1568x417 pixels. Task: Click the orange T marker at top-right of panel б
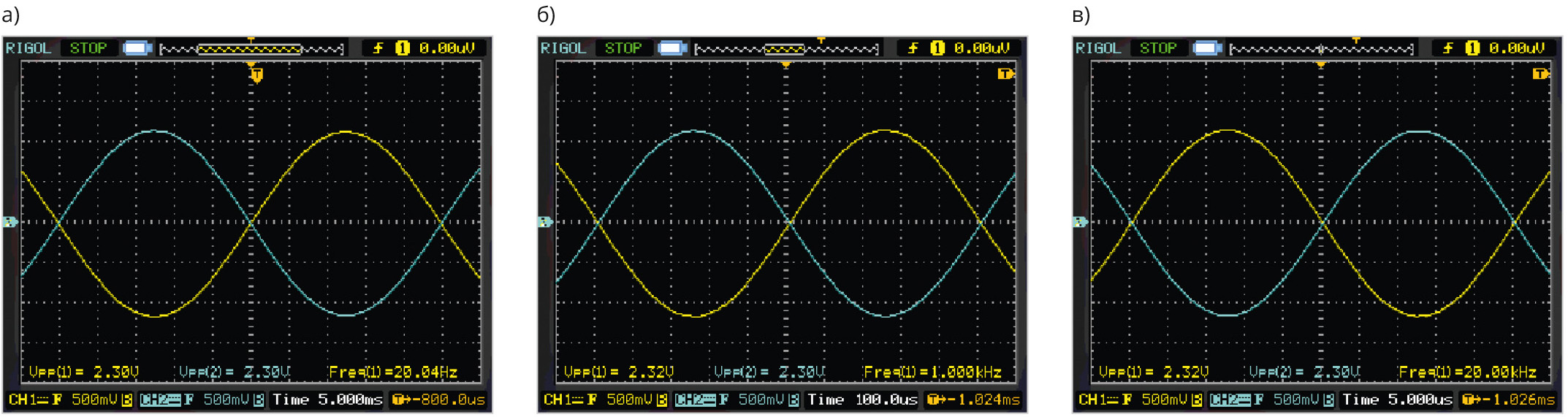tap(1005, 74)
